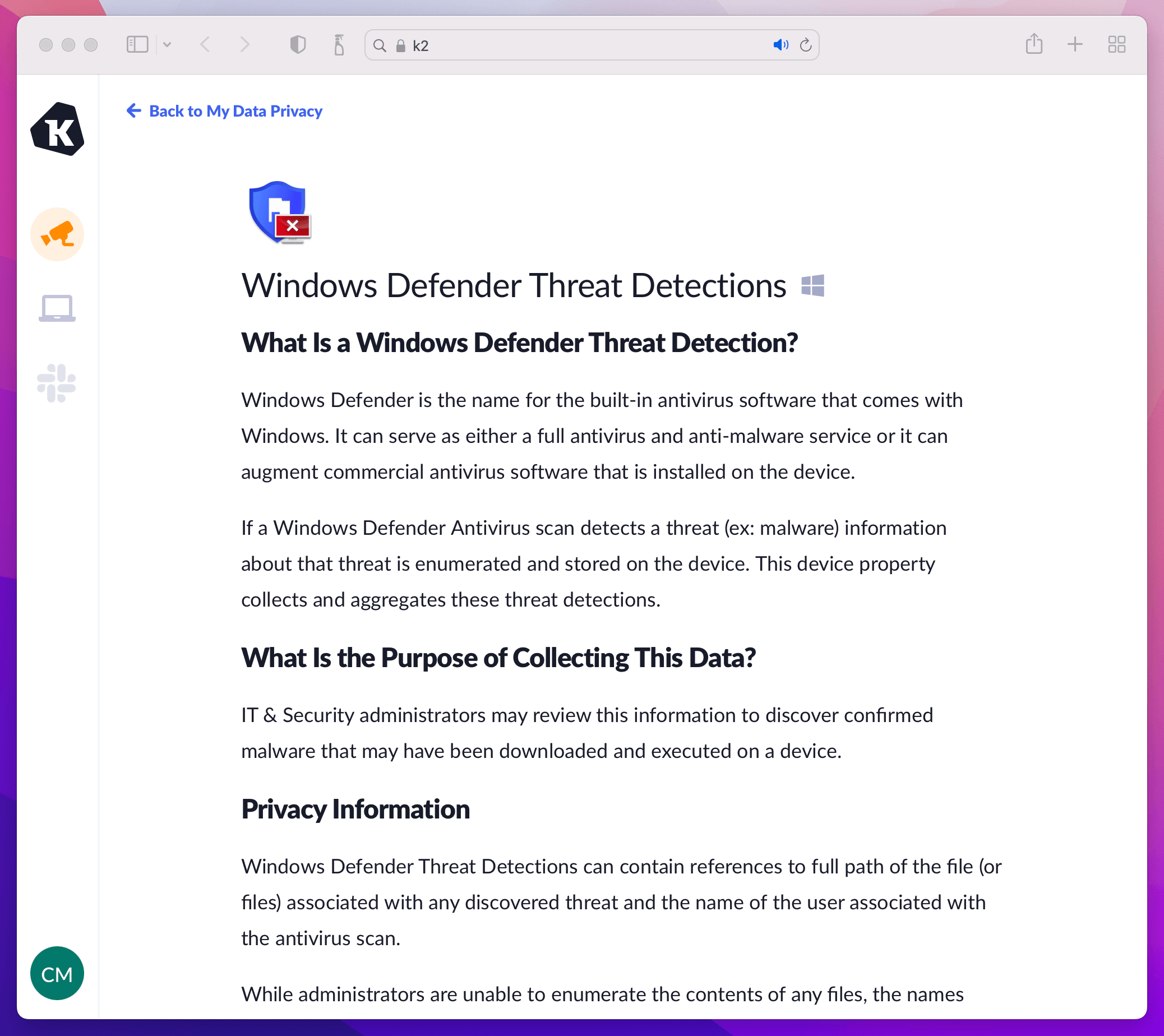The width and height of the screenshot is (1164, 1036).
Task: Click the cleaner spray bottle extension icon
Action: pos(339,44)
